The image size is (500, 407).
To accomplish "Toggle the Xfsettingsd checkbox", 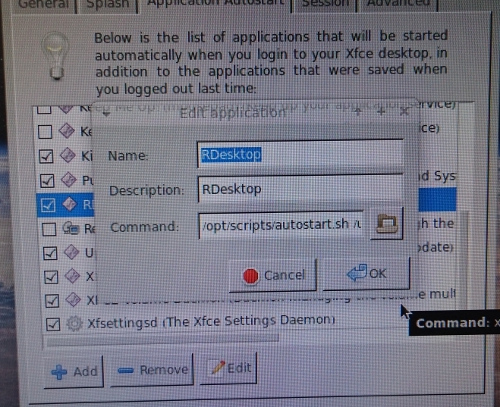I will [53, 324].
